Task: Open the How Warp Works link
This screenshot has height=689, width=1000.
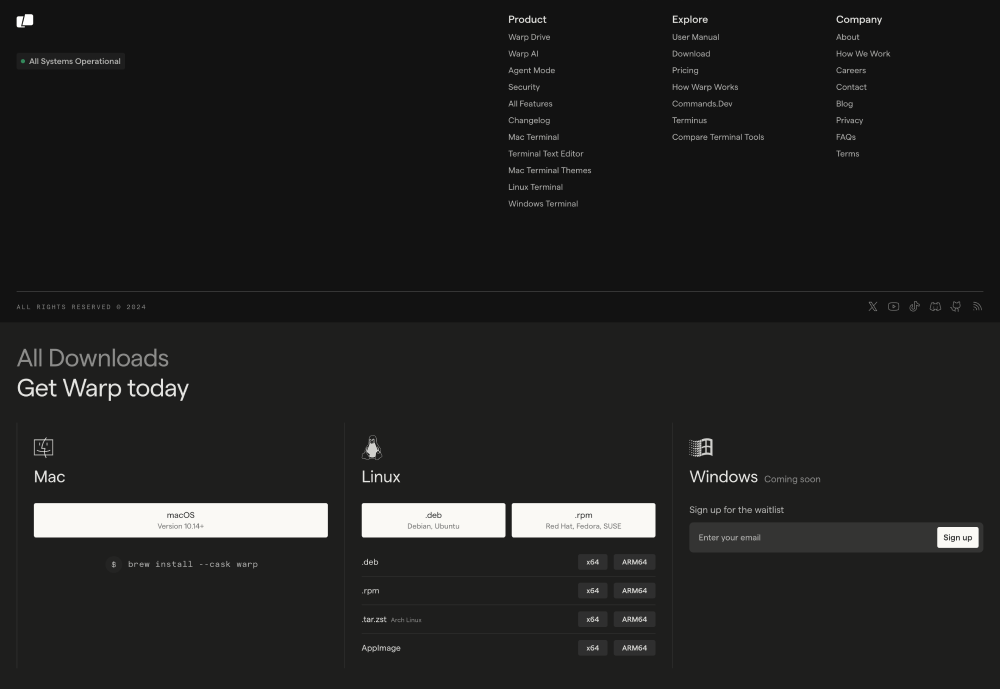Action: click(x=705, y=87)
